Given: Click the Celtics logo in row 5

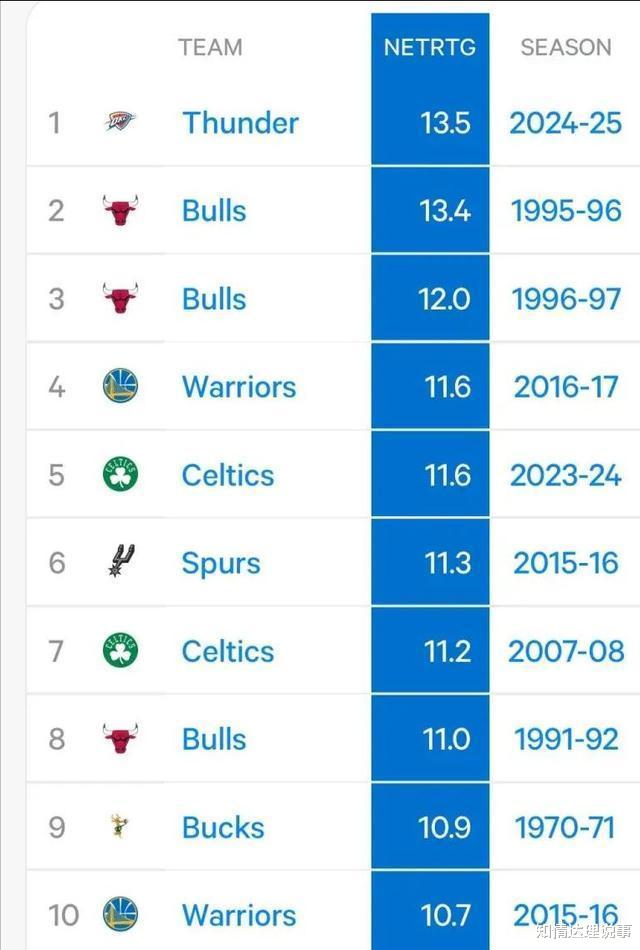Looking at the screenshot, I should coord(121,474).
